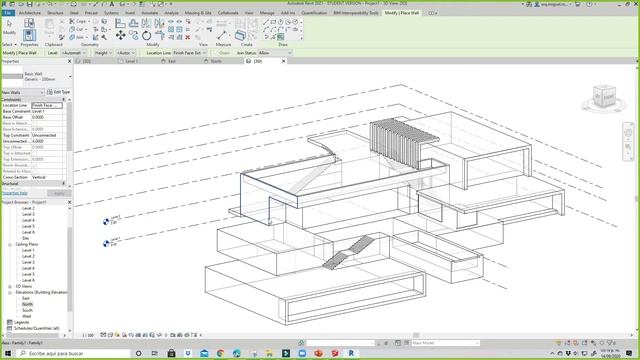Select the Rotate tool
This screenshot has width=640, height=360.
coord(146,36)
